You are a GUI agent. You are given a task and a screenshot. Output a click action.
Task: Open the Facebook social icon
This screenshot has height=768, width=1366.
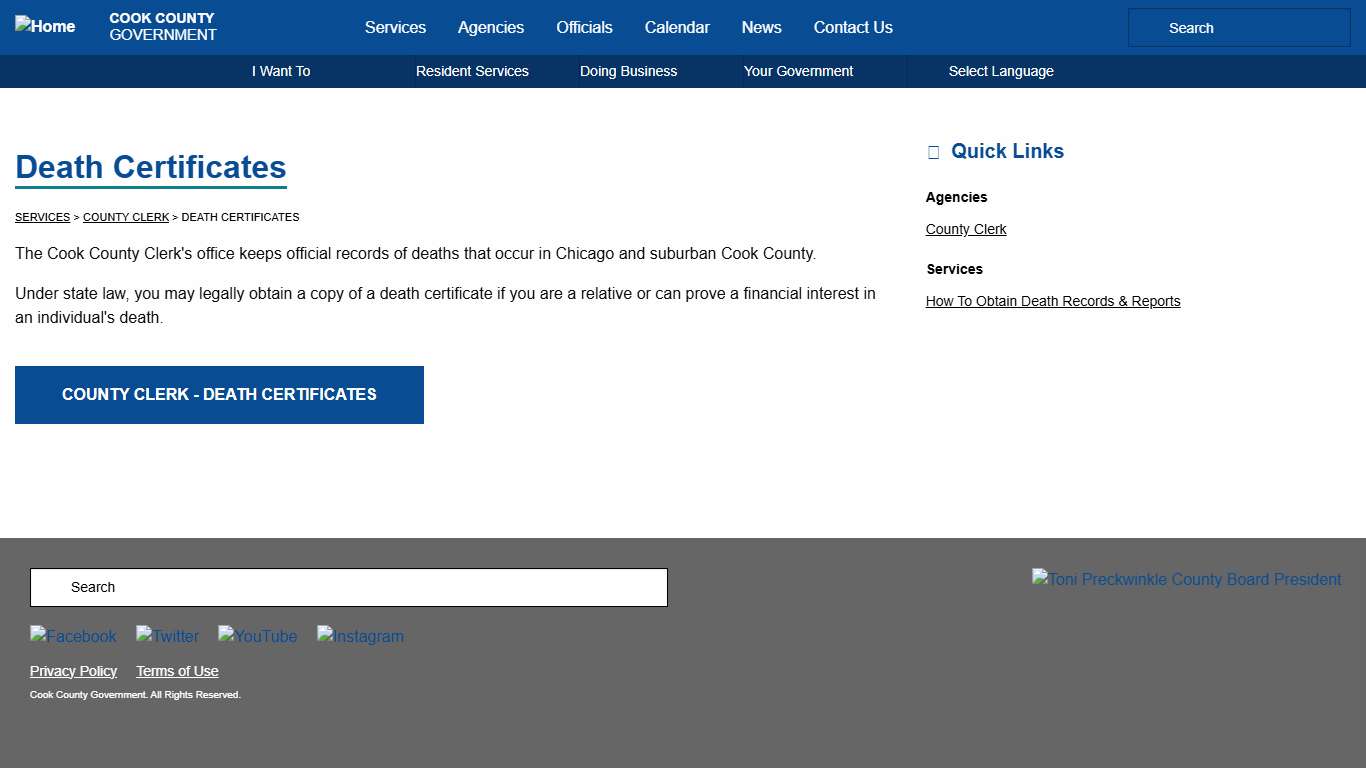tap(73, 636)
